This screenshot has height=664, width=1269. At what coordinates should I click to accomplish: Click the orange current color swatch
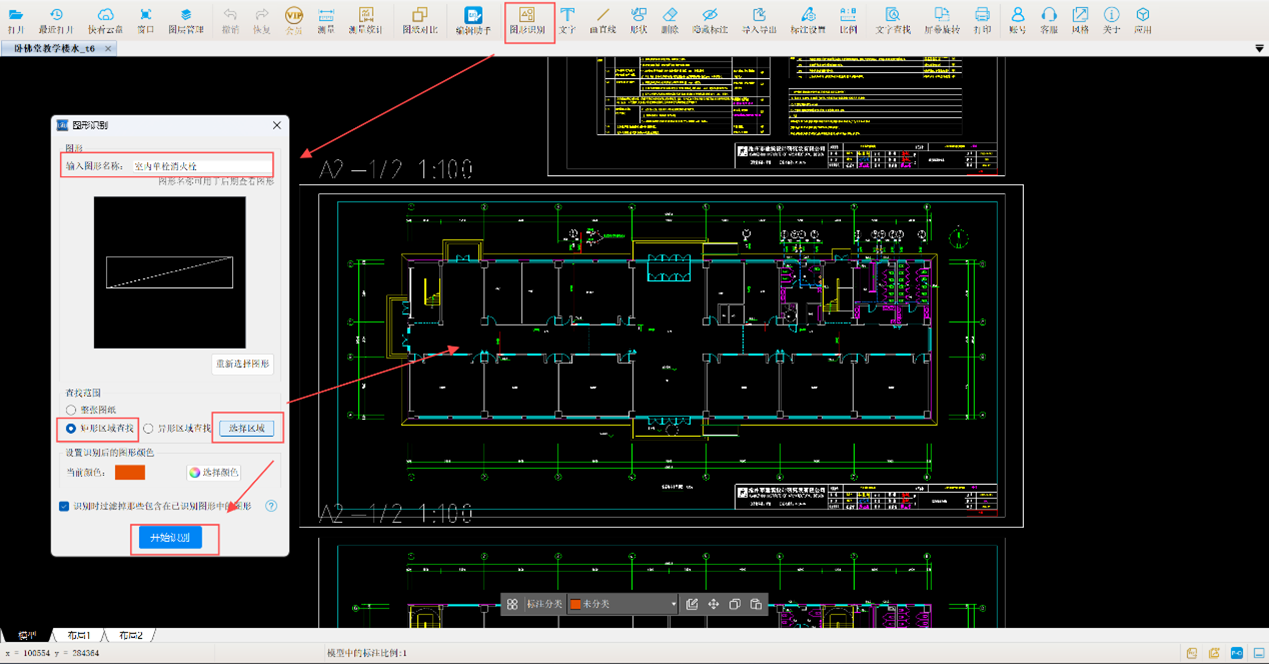[x=130, y=472]
